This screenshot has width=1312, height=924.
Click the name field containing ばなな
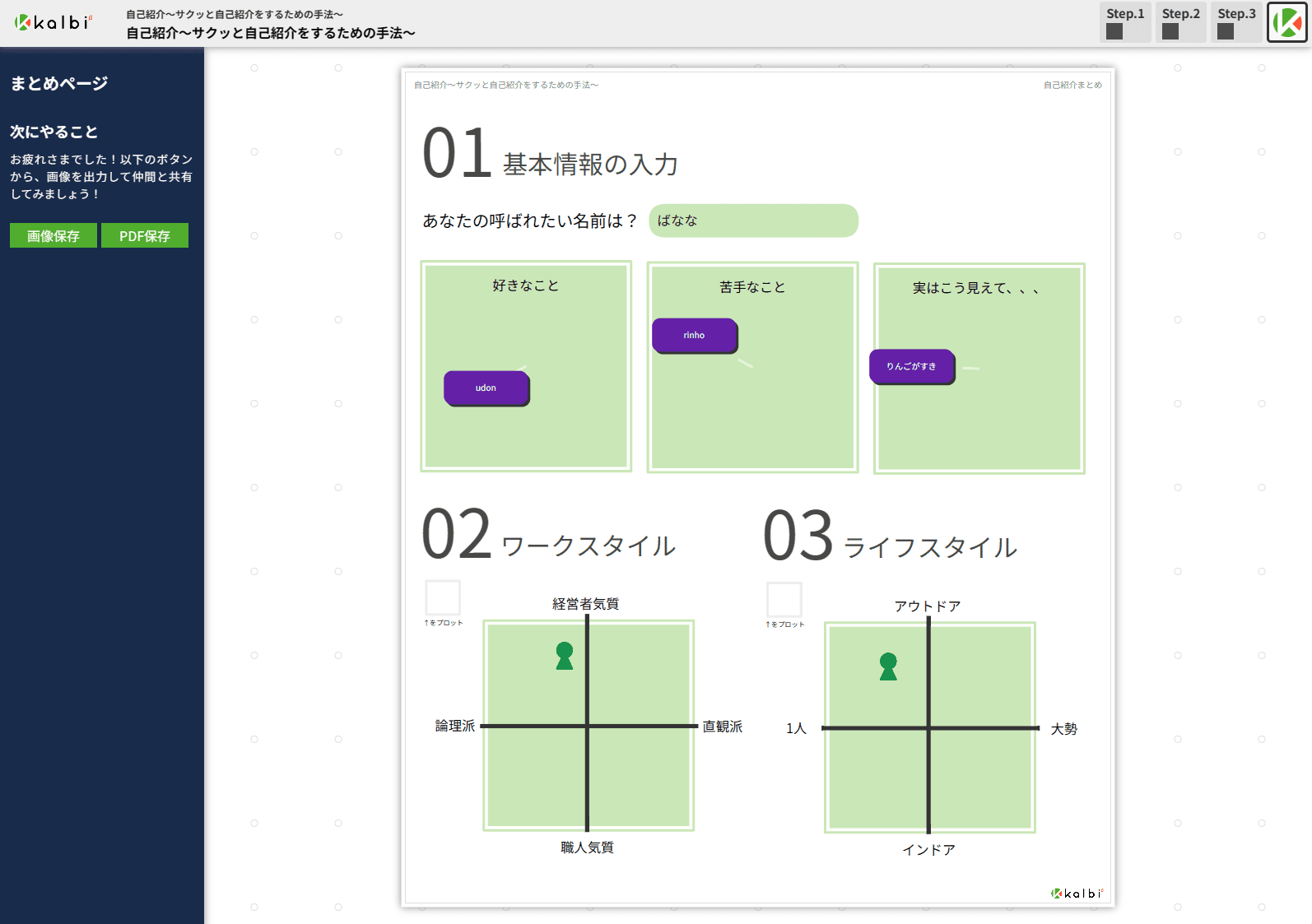(x=753, y=221)
